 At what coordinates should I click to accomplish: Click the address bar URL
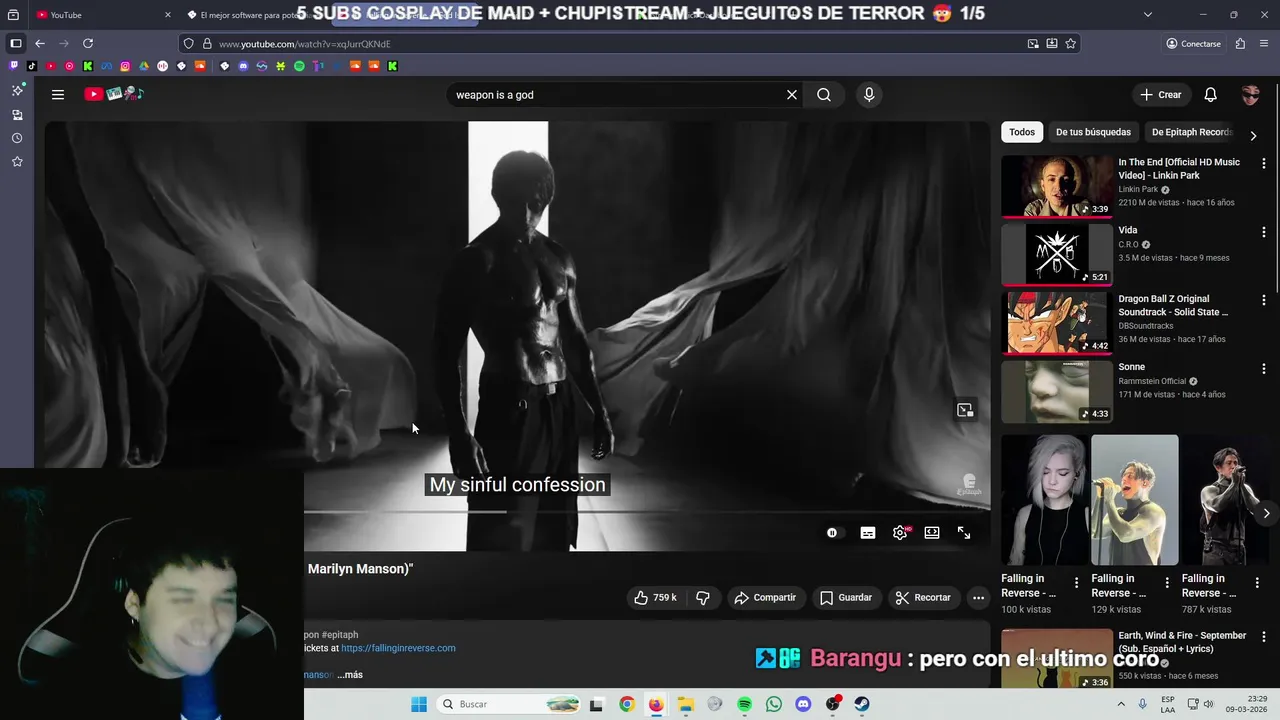point(305,44)
